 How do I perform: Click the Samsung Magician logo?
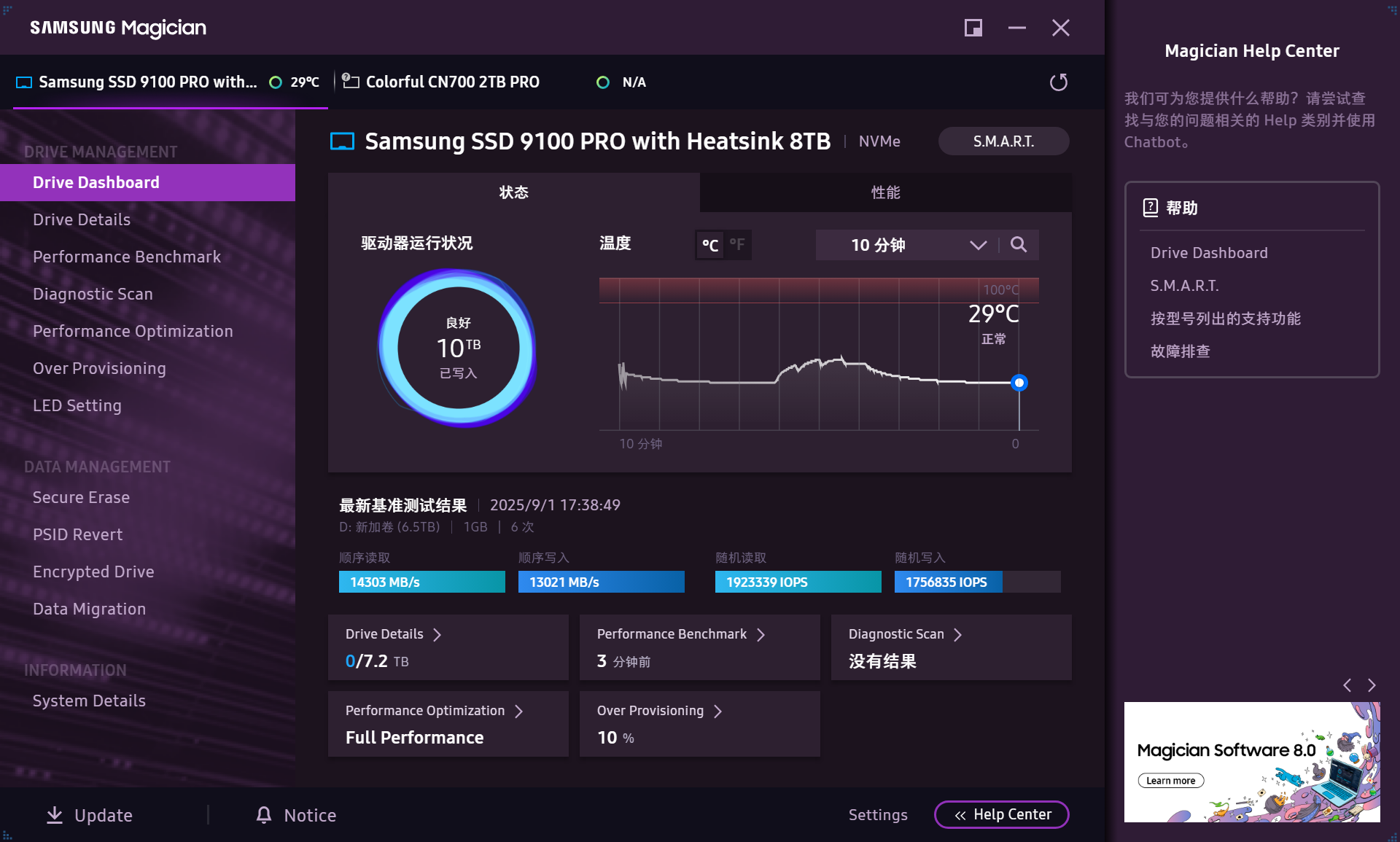coord(117,28)
